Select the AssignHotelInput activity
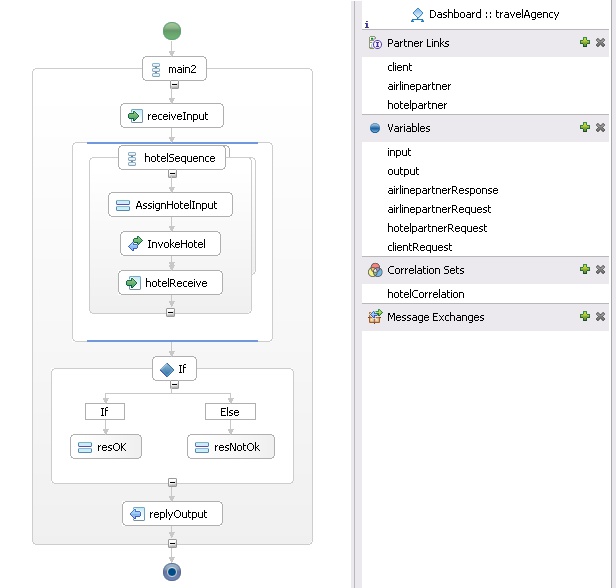 tap(171, 205)
